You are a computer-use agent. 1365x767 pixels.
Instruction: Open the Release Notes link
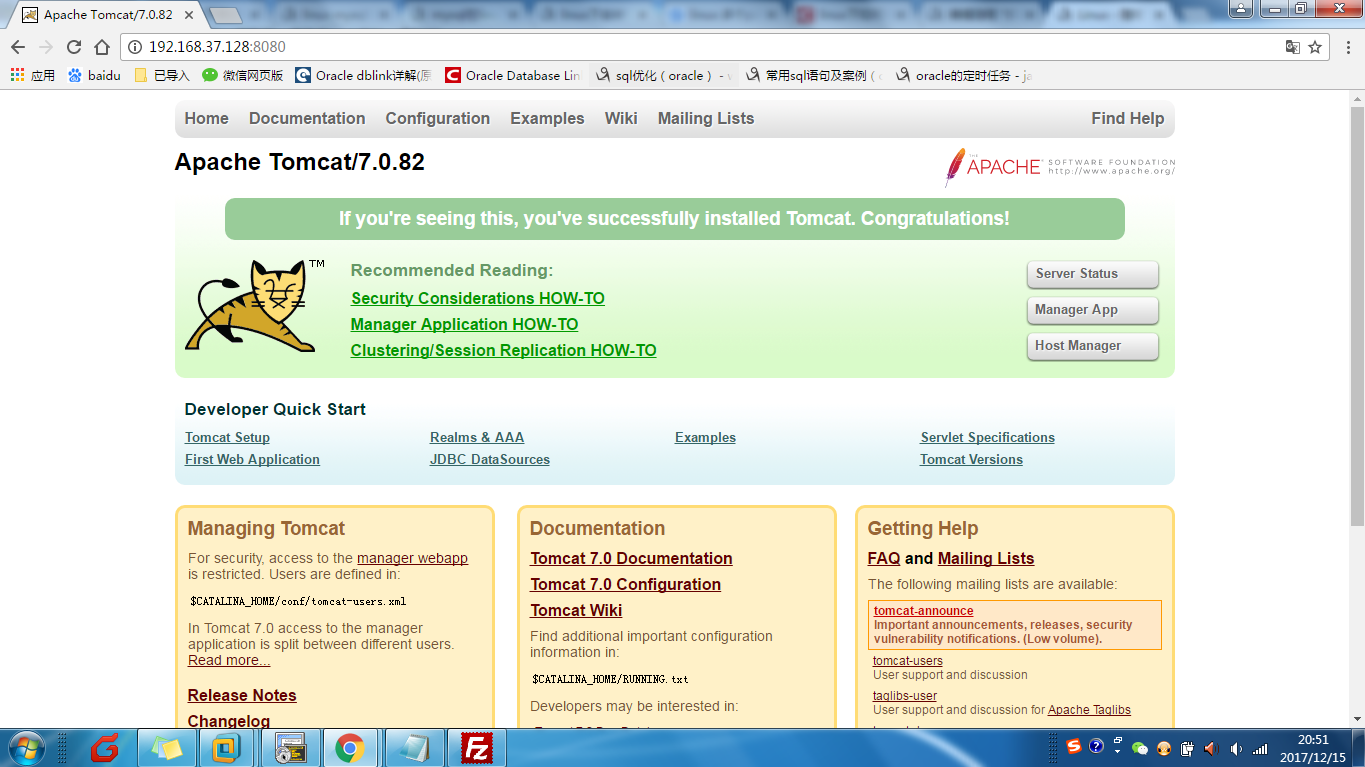242,695
